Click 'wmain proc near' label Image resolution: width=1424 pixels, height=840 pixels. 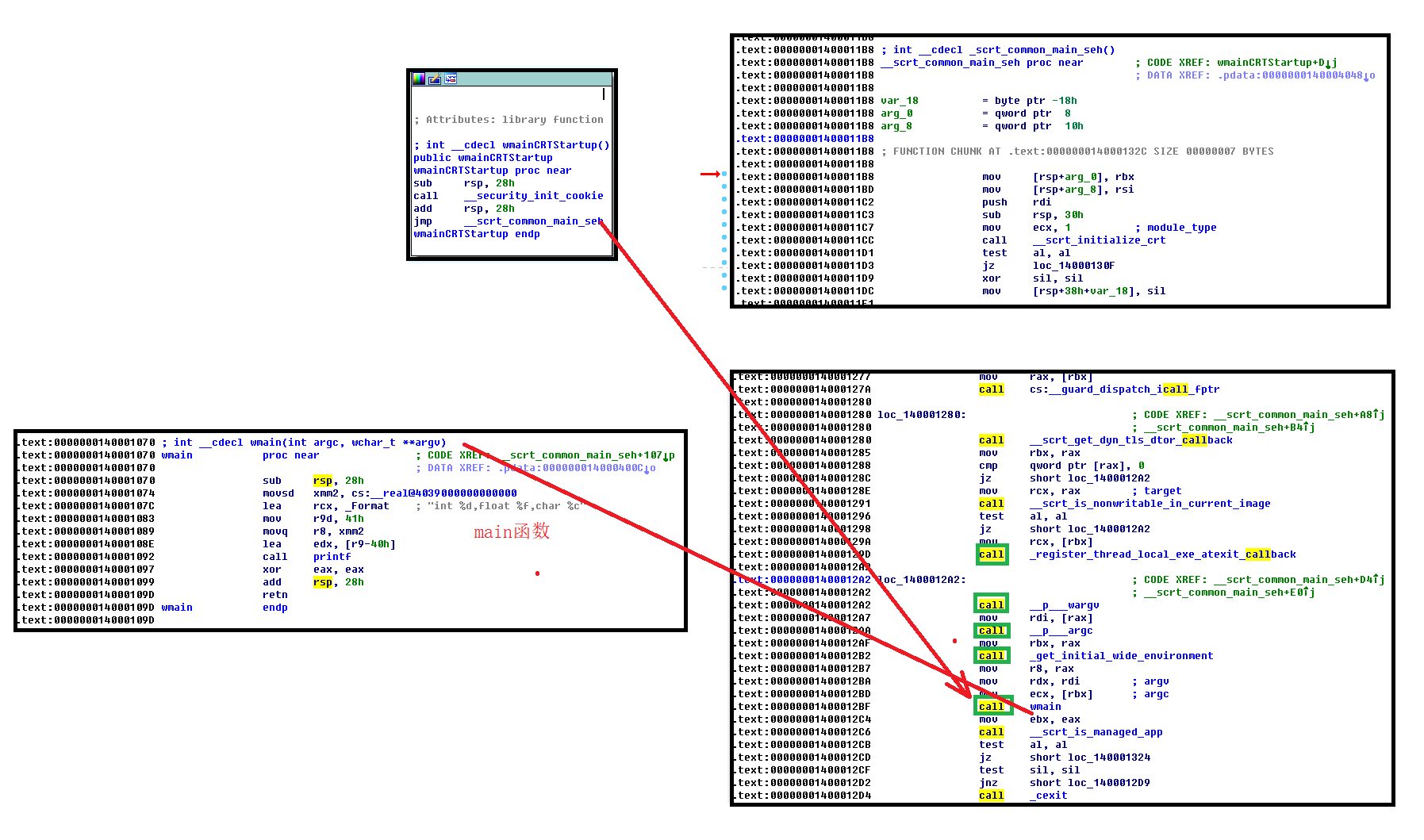point(240,455)
